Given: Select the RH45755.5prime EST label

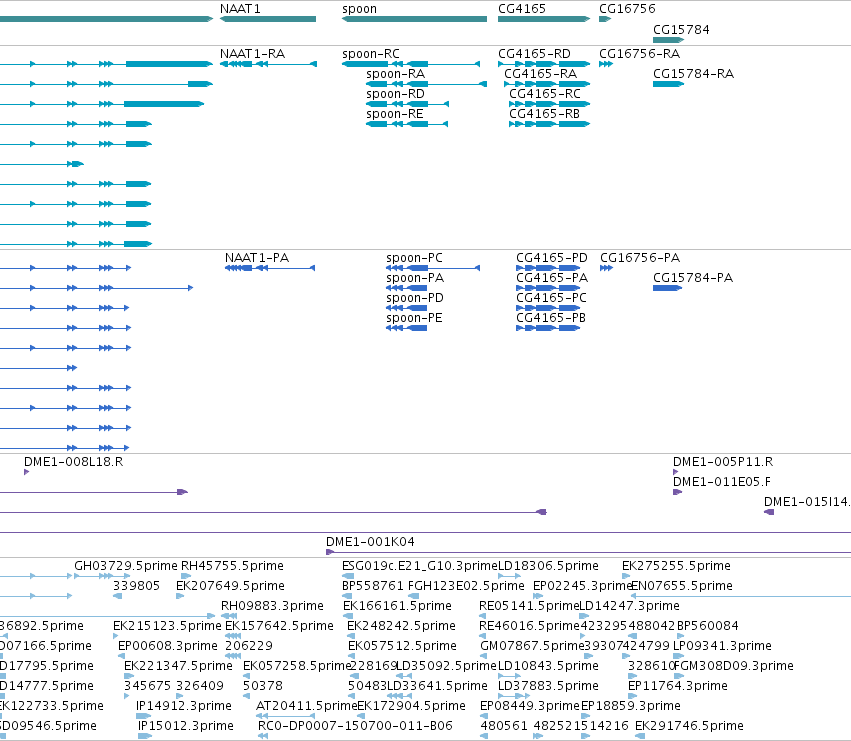Looking at the screenshot, I should [232, 566].
